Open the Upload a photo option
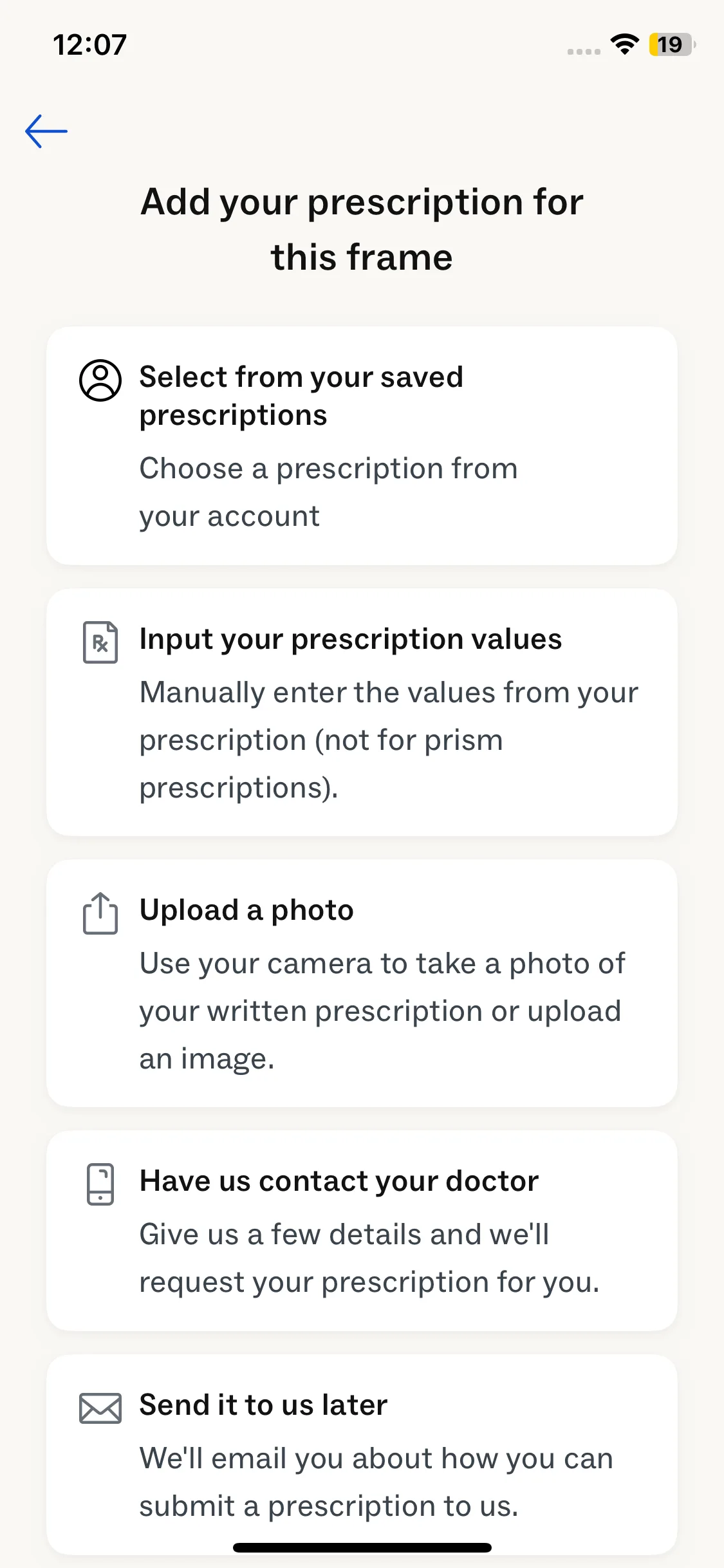 pos(246,910)
